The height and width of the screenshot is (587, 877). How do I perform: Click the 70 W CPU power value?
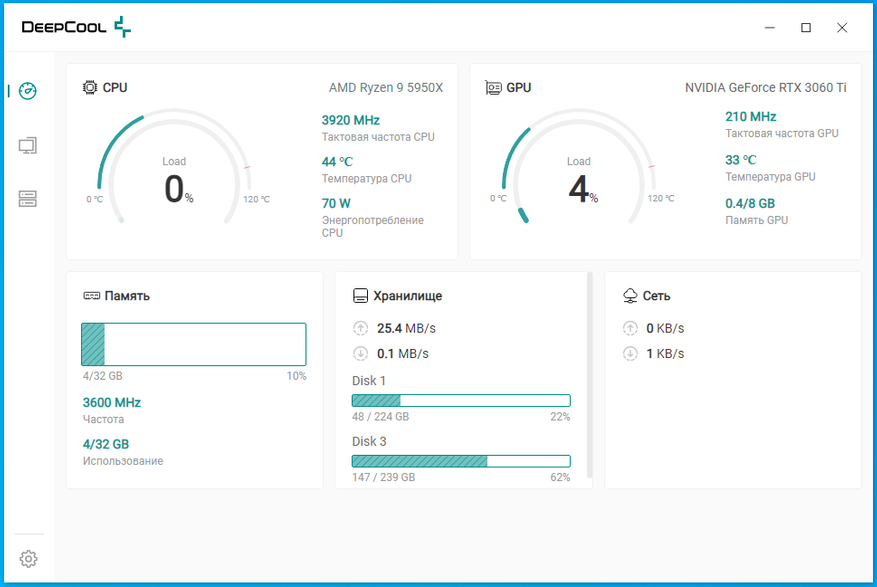tap(336, 203)
